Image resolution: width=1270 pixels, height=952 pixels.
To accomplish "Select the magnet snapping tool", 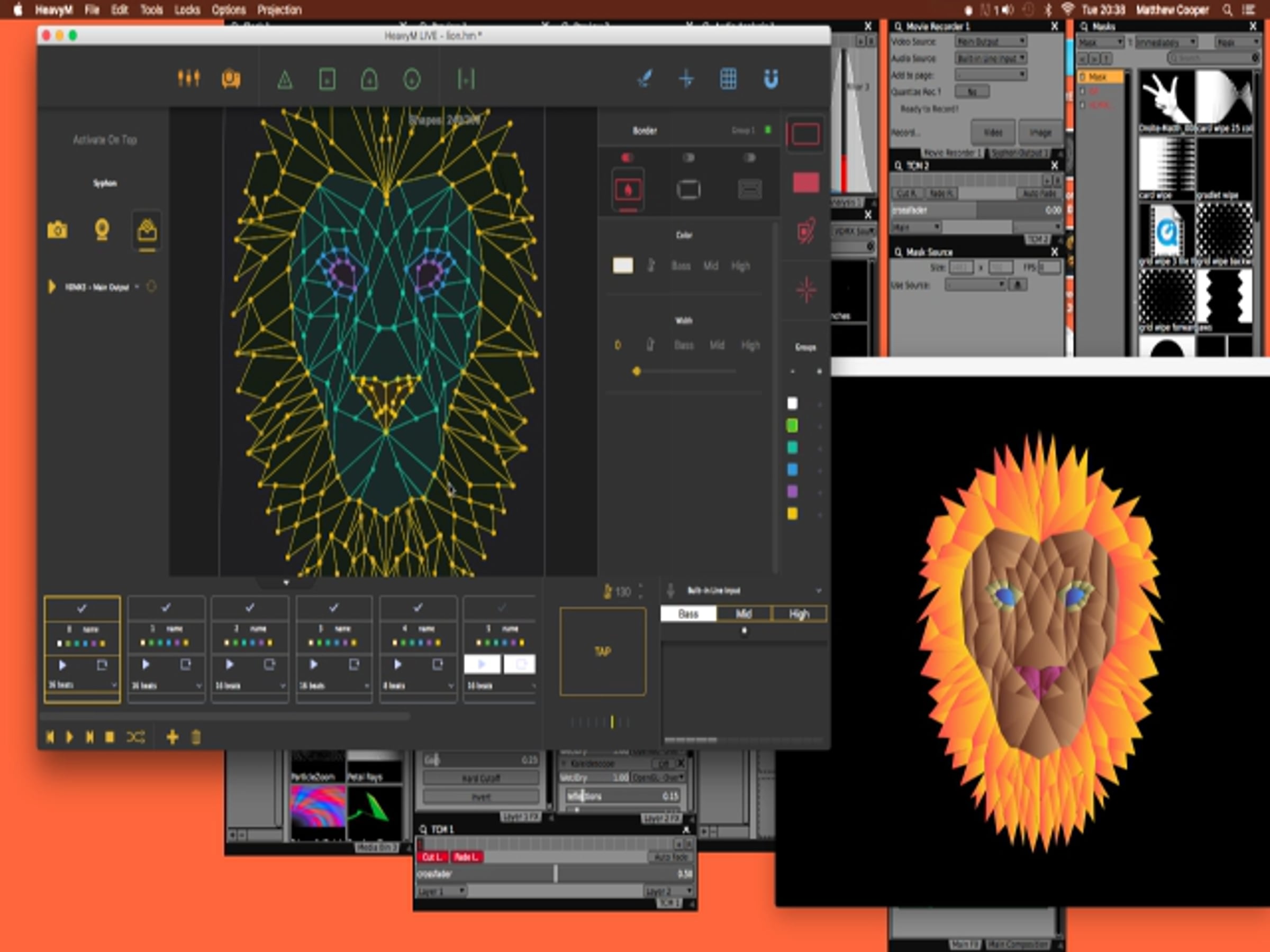I will pyautogui.click(x=771, y=79).
